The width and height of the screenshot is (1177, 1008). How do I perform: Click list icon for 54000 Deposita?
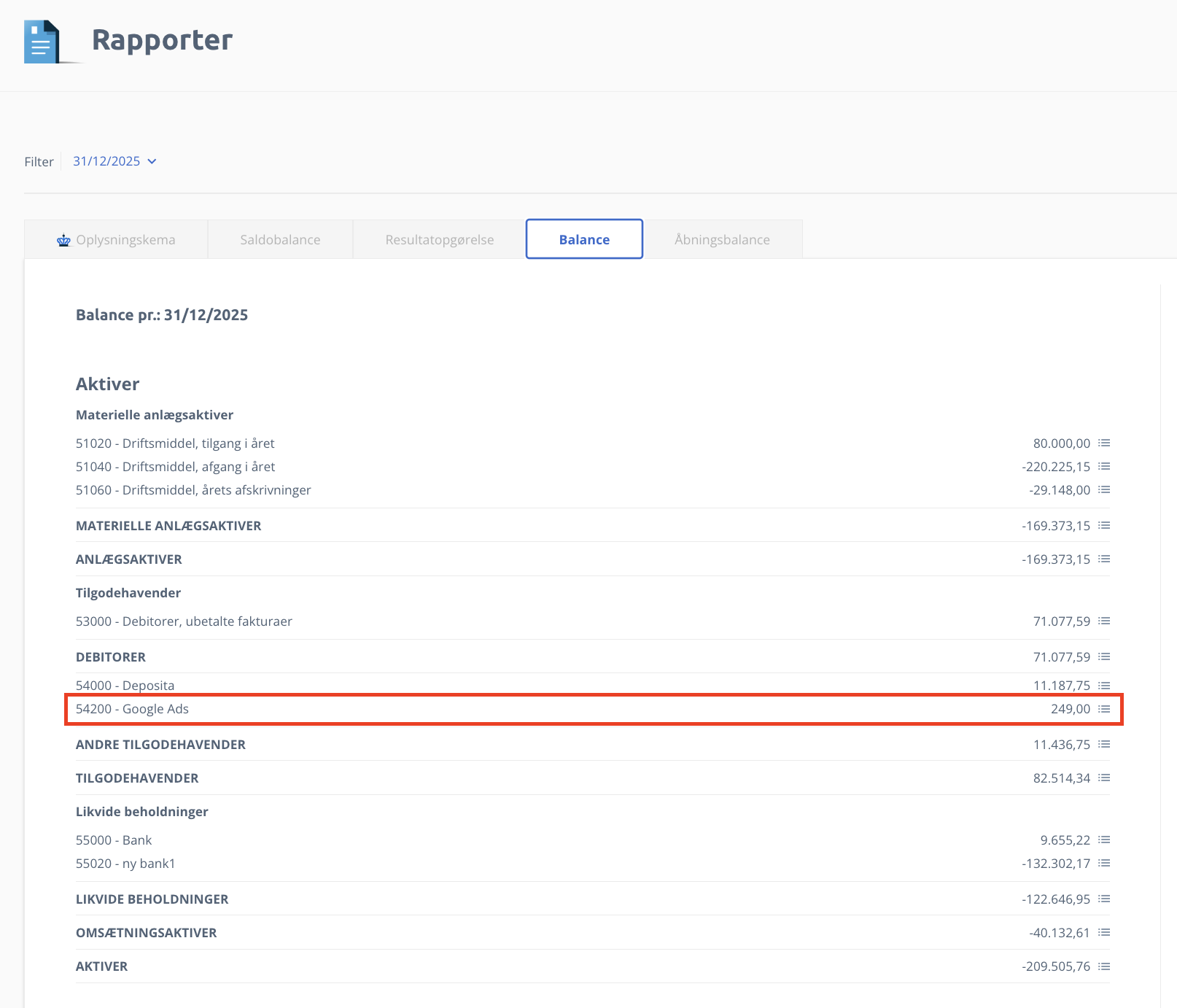[x=1104, y=686]
